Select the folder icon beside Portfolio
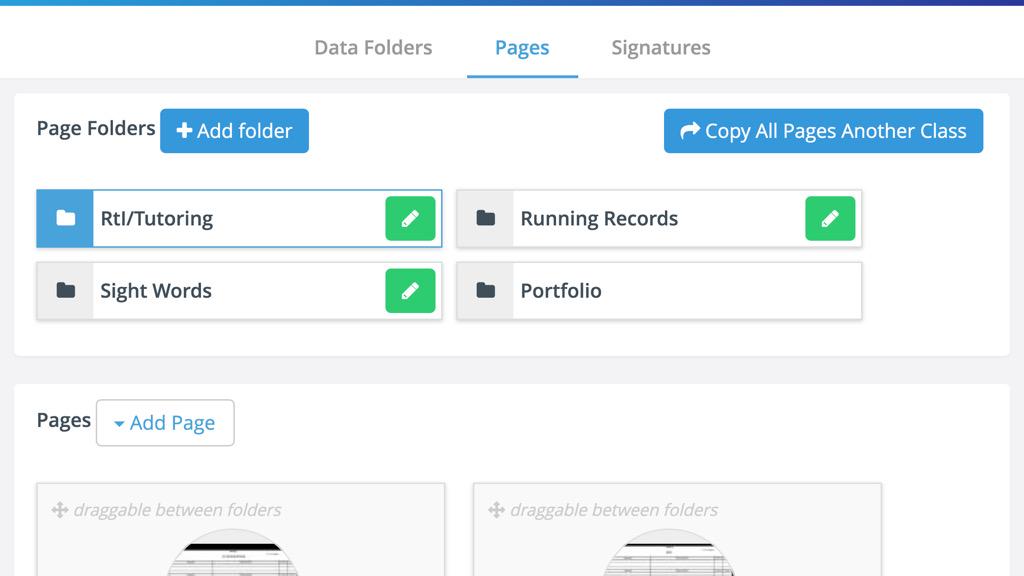Image resolution: width=1024 pixels, height=576 pixels. [486, 290]
